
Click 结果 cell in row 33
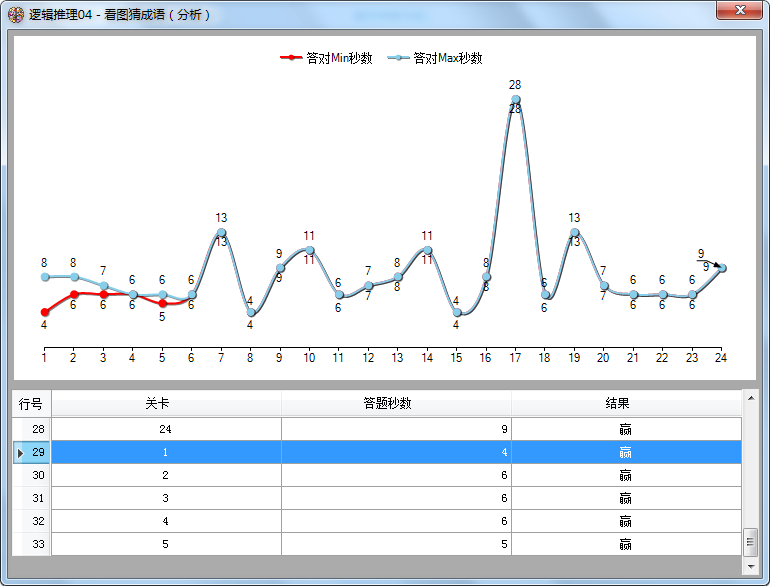pyautogui.click(x=626, y=544)
